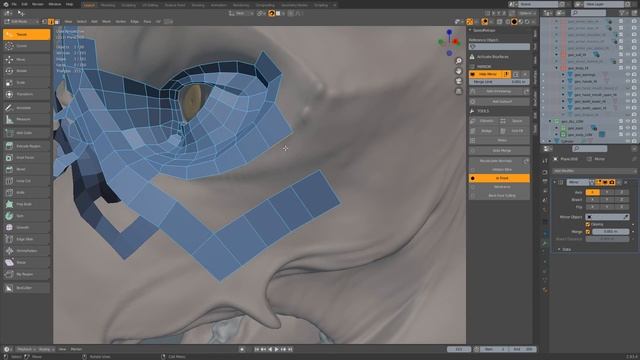The image size is (640, 360).
Task: Select the Rip Region tool
Action: pos(27,274)
